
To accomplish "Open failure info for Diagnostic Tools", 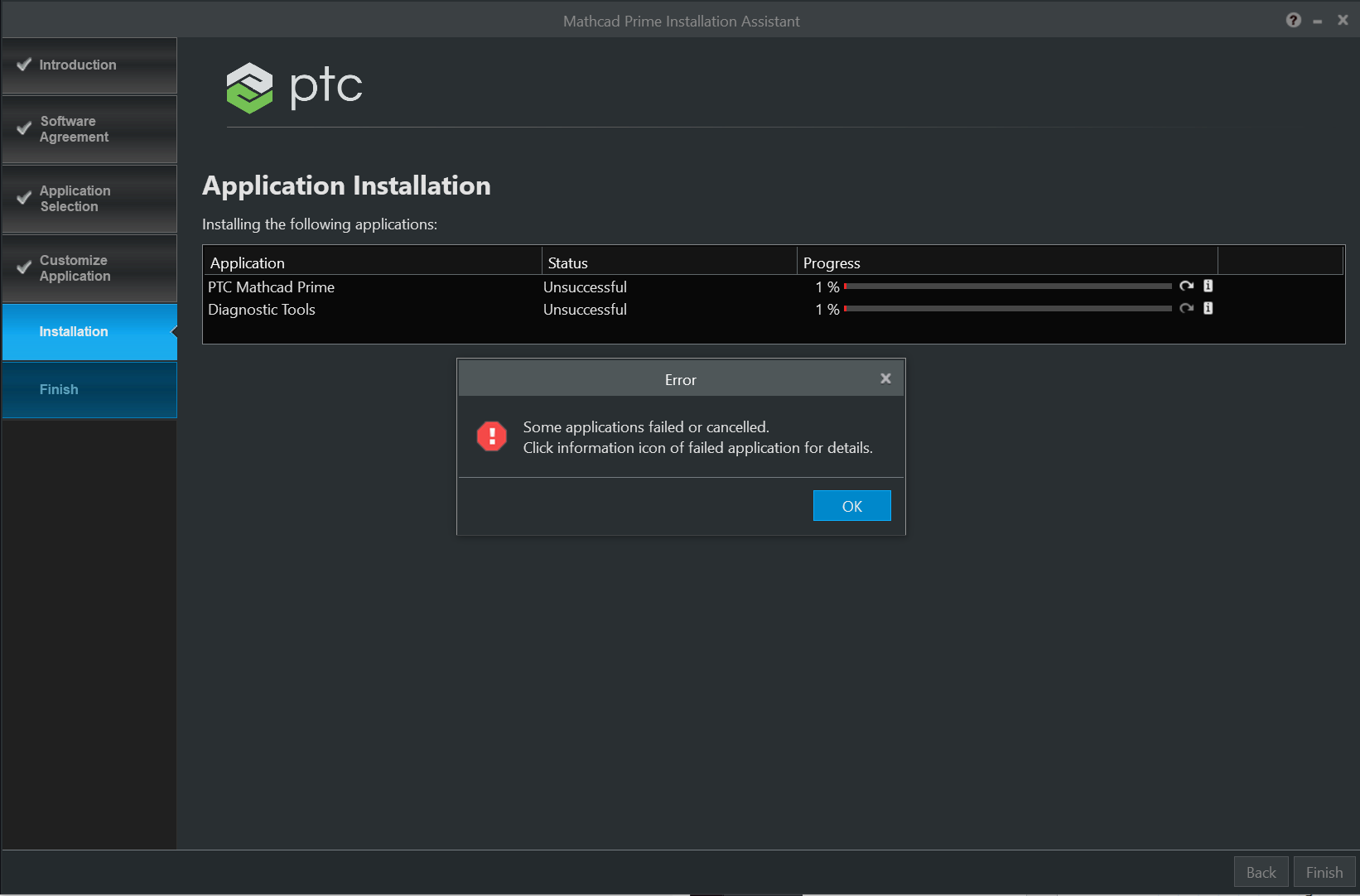I will (1208, 308).
